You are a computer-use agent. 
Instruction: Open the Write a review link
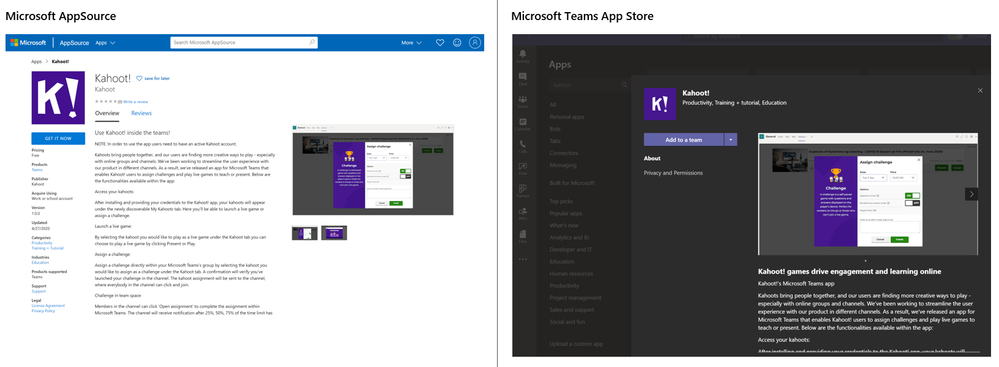[136, 101]
